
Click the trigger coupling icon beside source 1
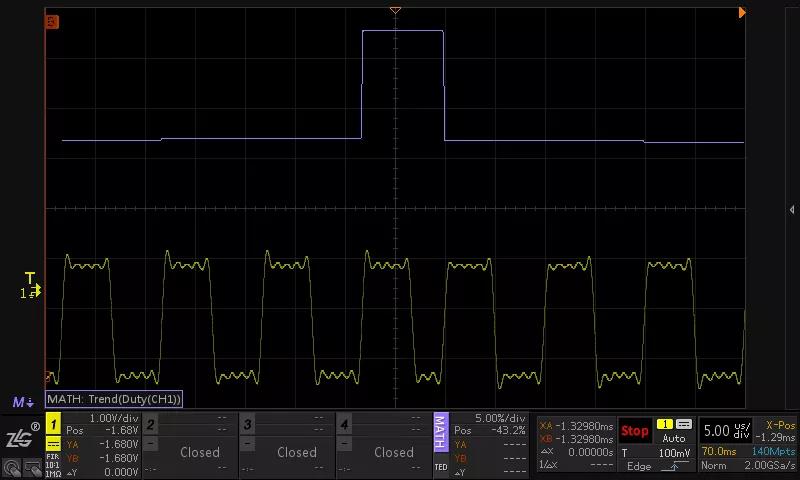pos(684,425)
